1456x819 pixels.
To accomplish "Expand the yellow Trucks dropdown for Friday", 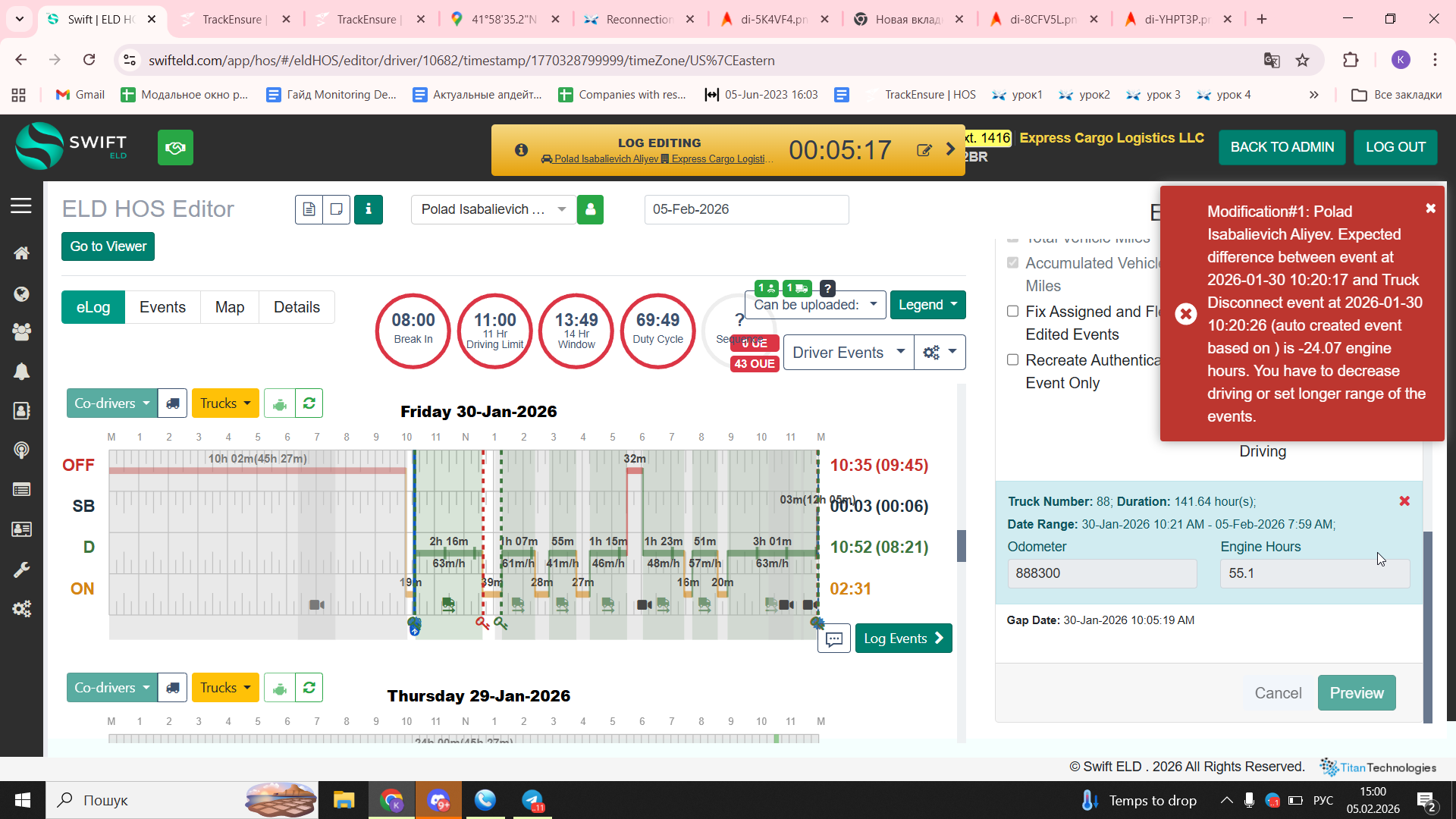I will click(225, 403).
